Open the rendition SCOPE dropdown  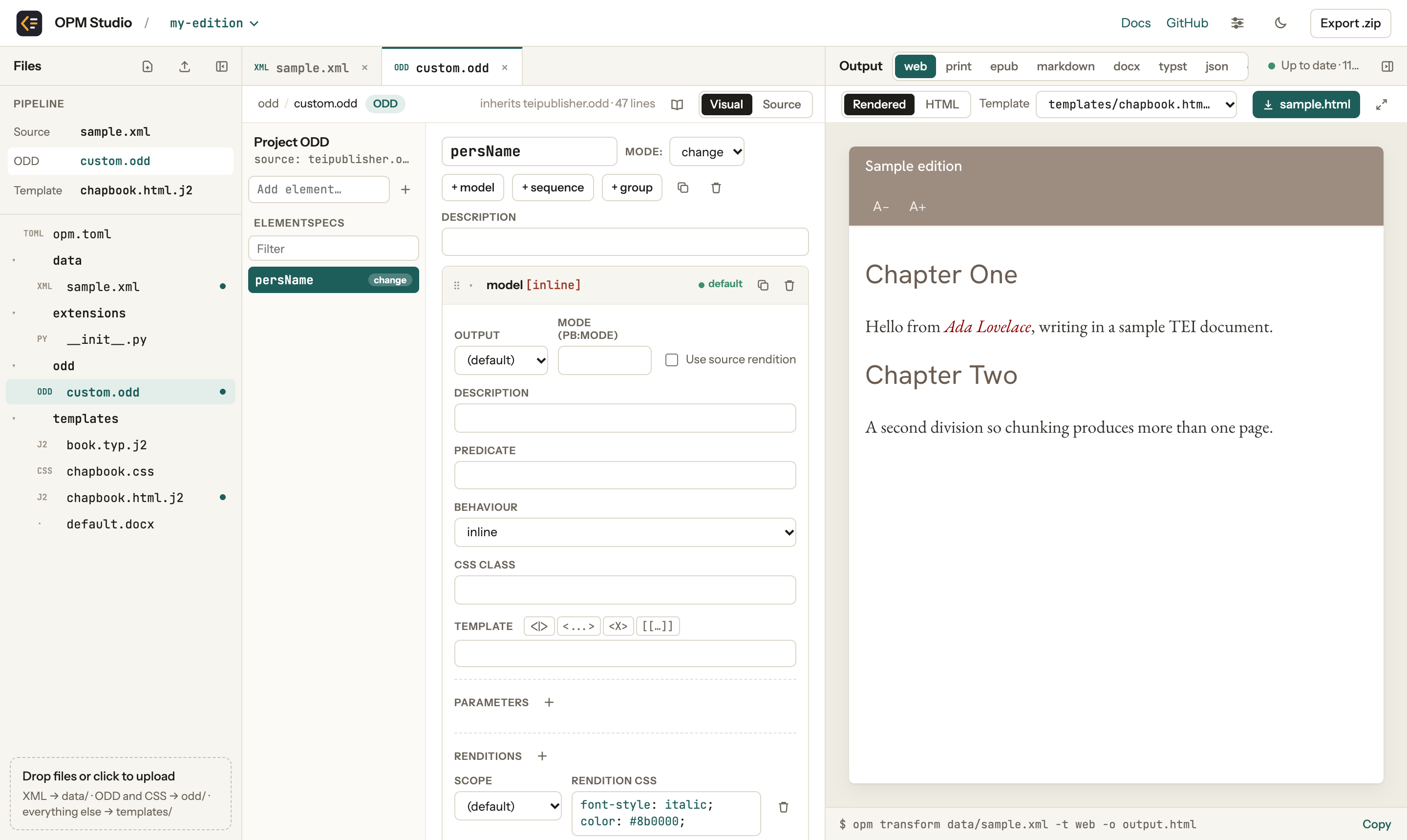click(x=507, y=806)
